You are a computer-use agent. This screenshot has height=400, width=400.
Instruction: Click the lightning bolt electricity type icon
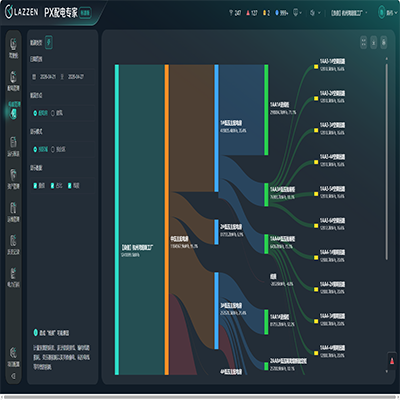pos(49,42)
